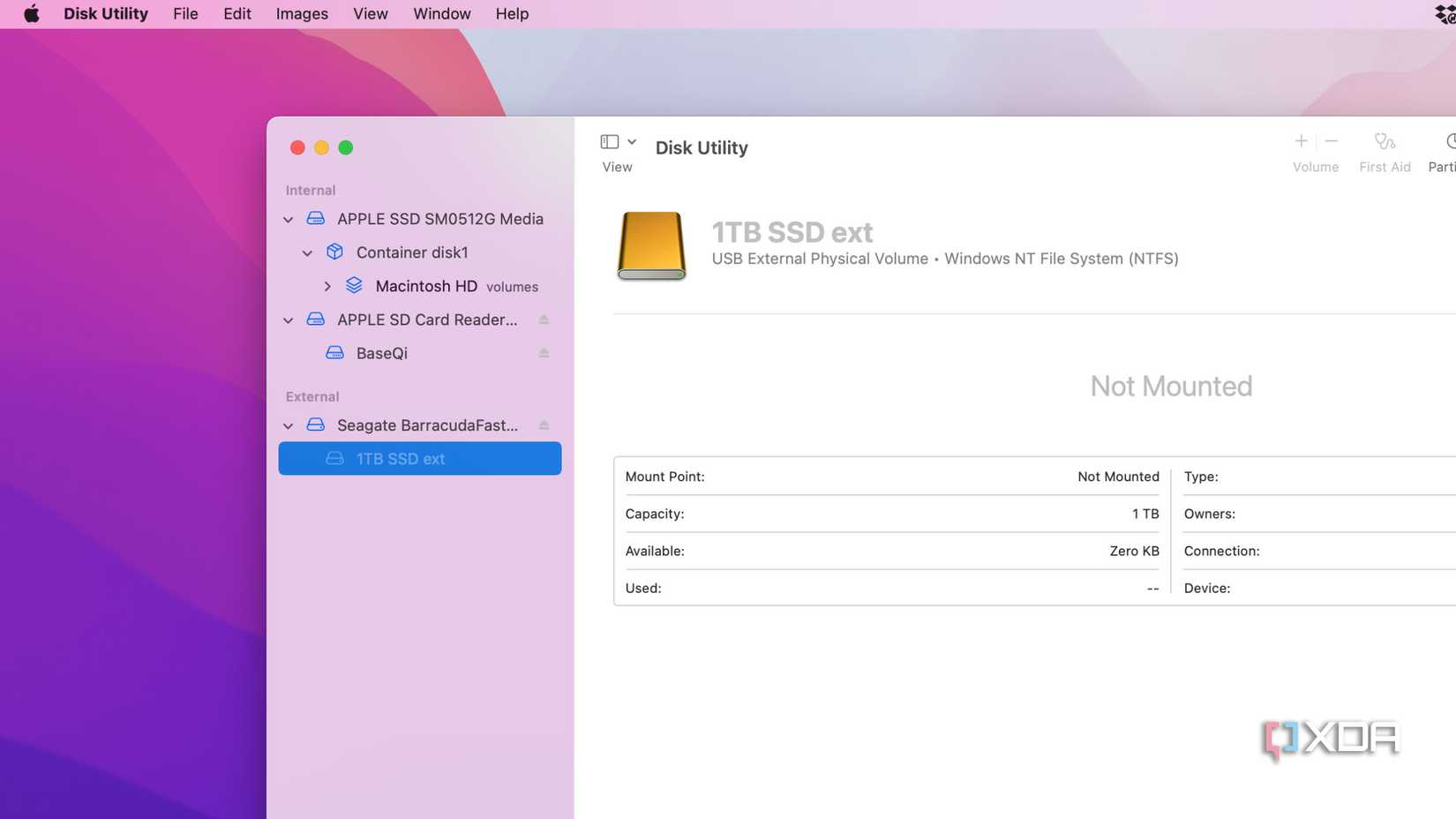Screen dimensions: 1456x819
Task: Eject Seagate BarracudaFast drive
Action: (x=544, y=425)
